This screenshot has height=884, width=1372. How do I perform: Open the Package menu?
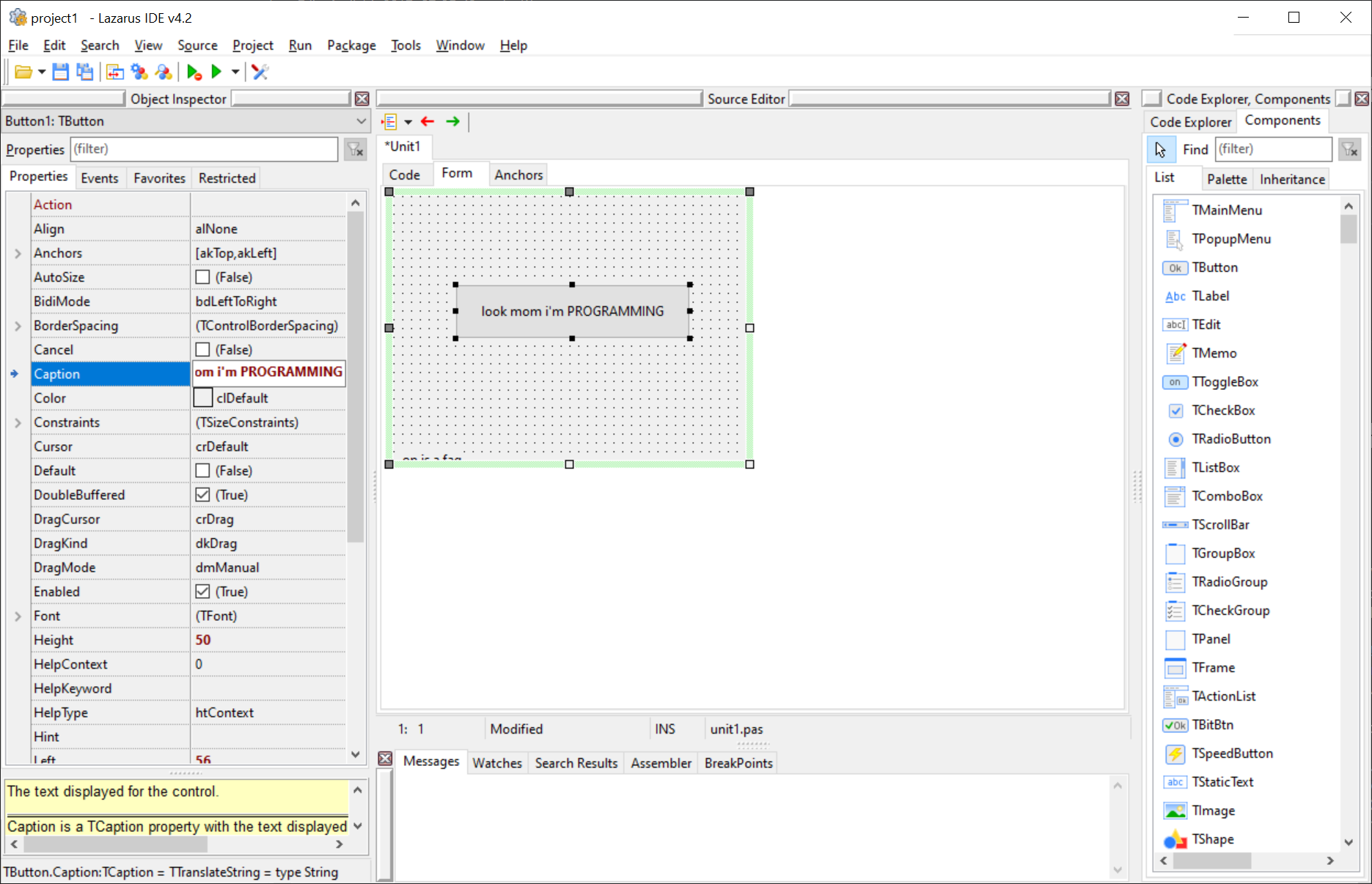(351, 45)
